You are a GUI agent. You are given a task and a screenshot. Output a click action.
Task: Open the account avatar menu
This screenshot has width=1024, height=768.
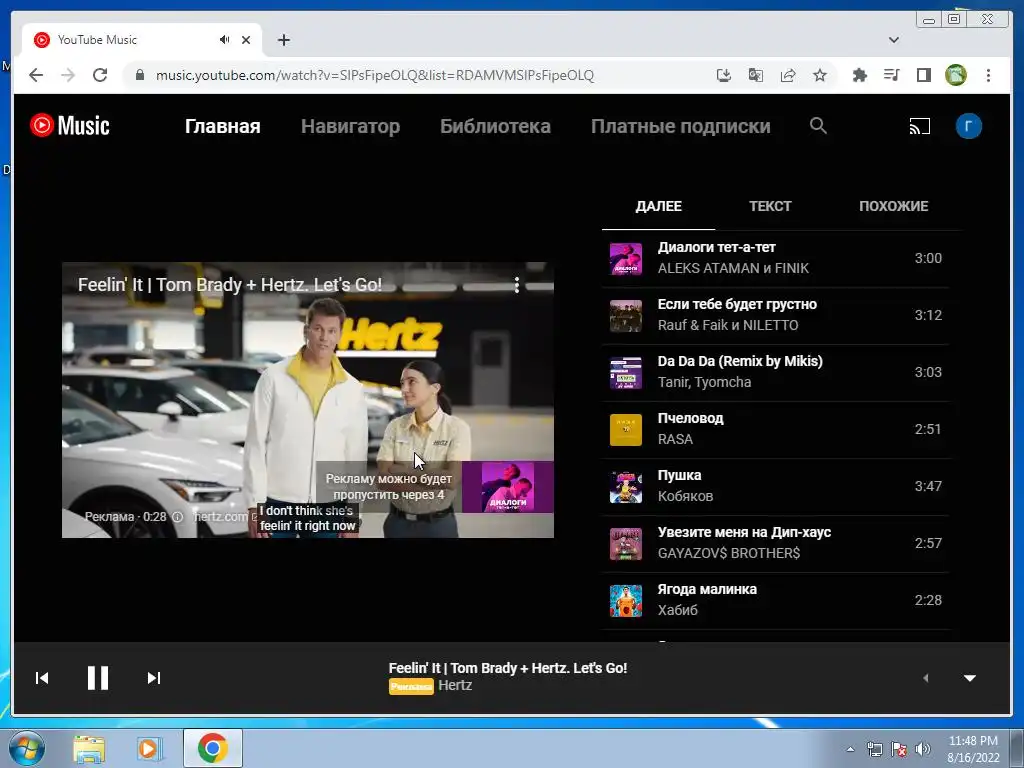coord(968,126)
